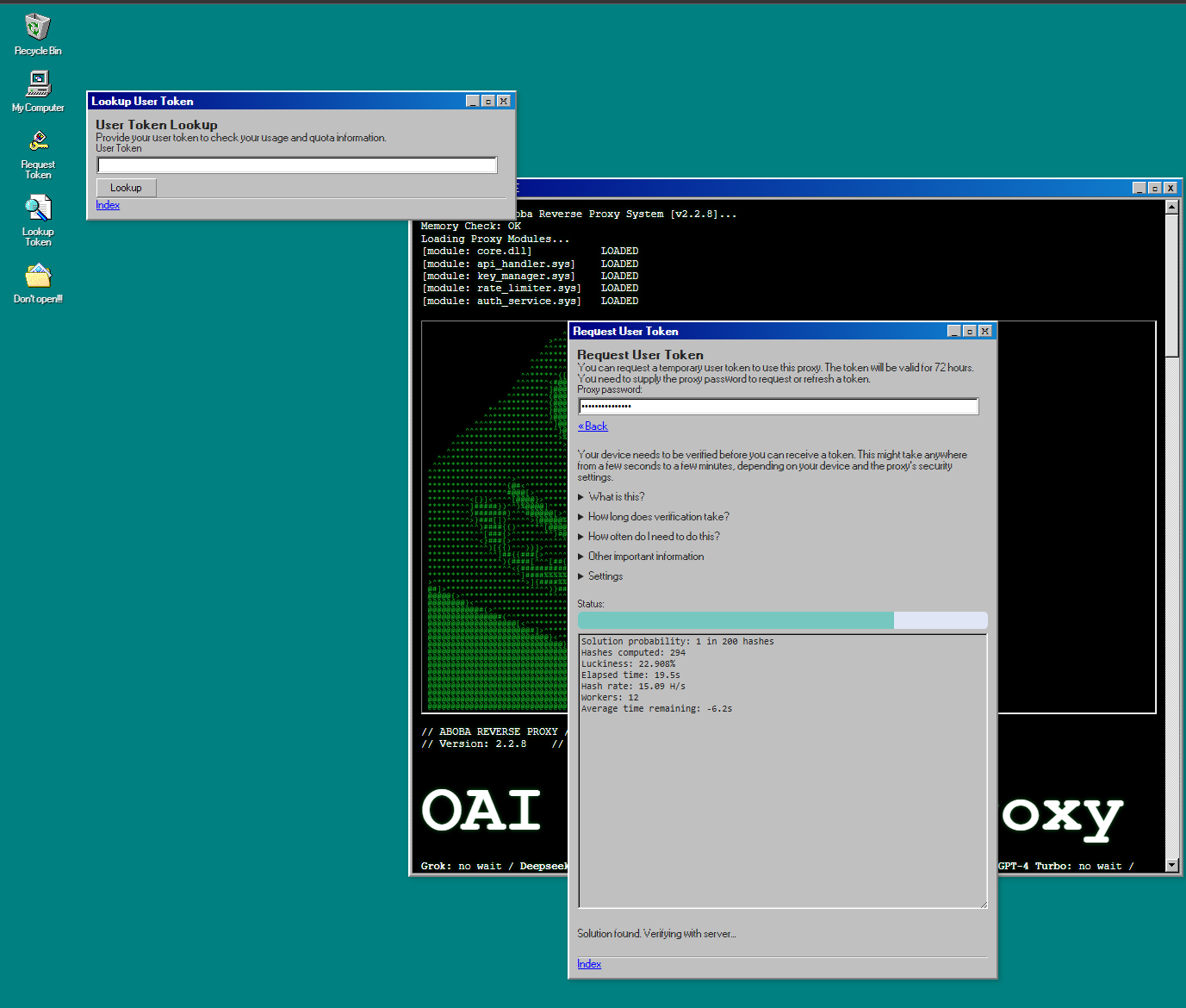Close the Lookup User Token window

click(x=504, y=101)
